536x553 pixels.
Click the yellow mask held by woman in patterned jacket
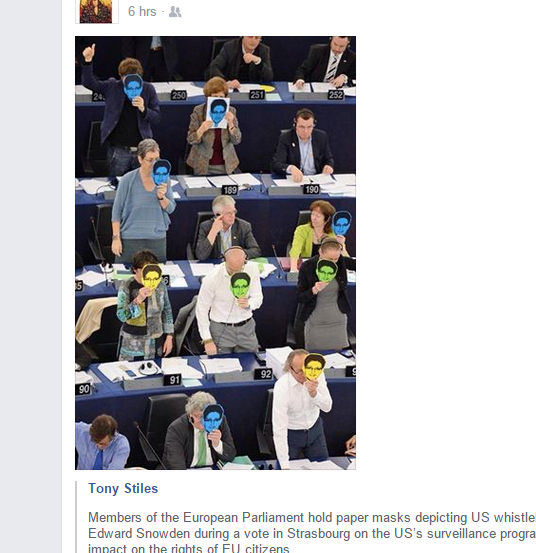tap(152, 277)
